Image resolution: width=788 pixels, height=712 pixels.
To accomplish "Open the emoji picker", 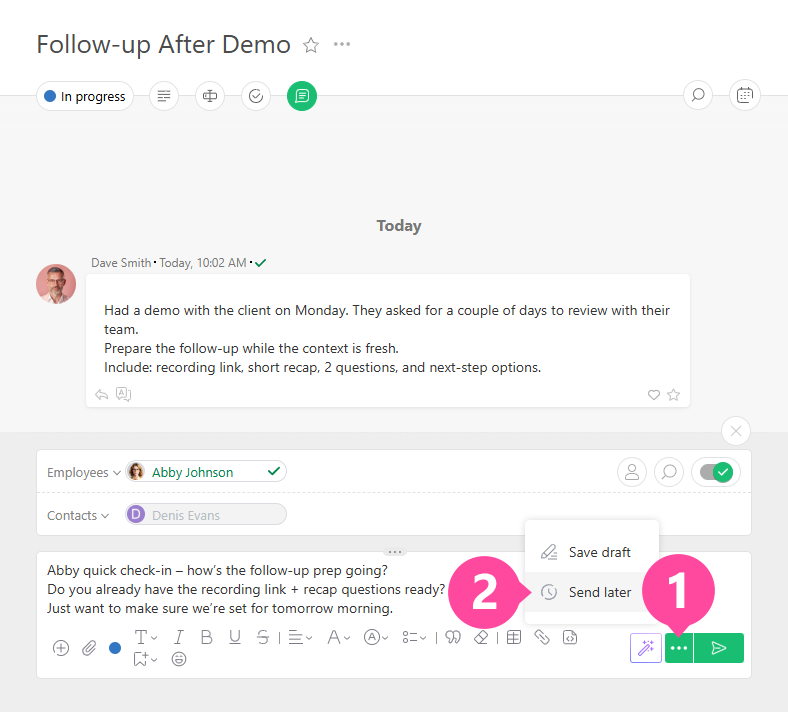I will pyautogui.click(x=179, y=659).
